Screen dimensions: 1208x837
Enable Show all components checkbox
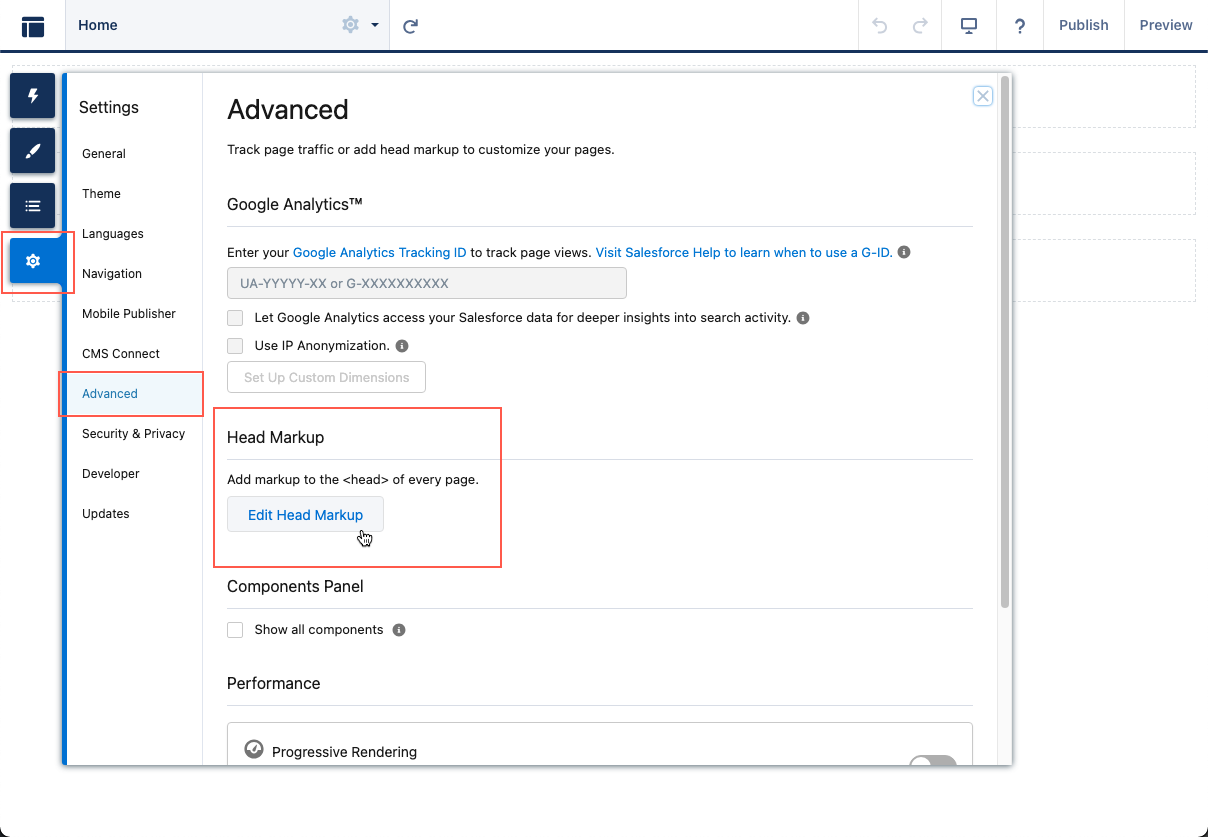pos(236,630)
